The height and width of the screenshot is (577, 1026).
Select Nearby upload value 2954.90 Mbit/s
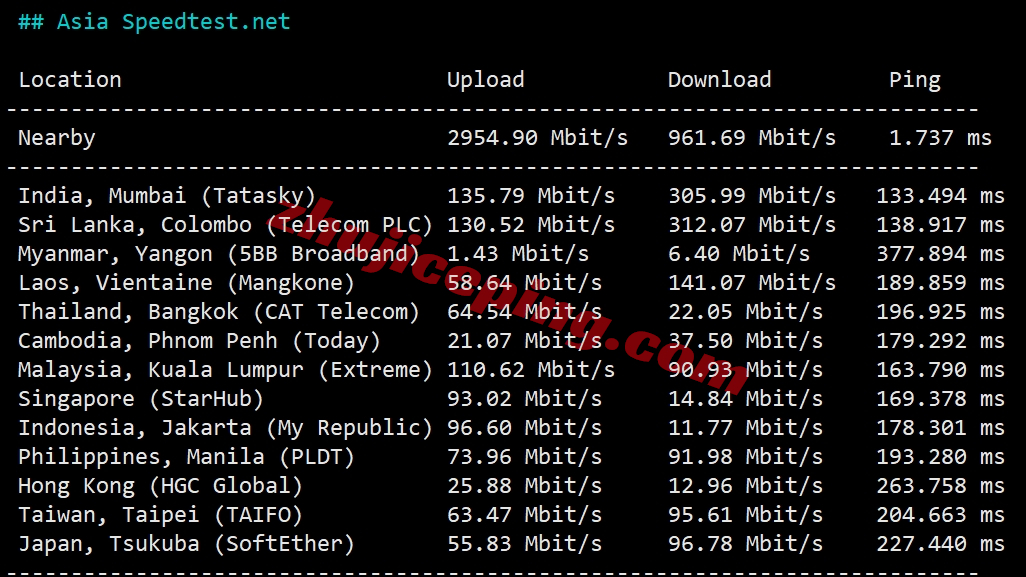[537, 138]
